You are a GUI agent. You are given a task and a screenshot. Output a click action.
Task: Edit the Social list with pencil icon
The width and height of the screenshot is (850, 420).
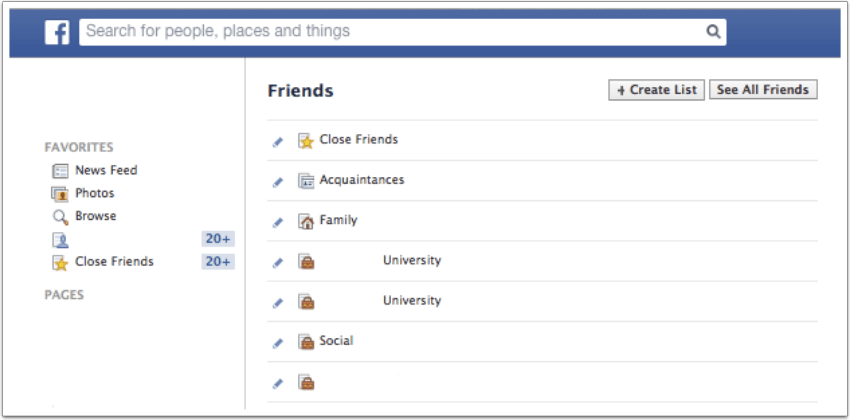point(278,343)
